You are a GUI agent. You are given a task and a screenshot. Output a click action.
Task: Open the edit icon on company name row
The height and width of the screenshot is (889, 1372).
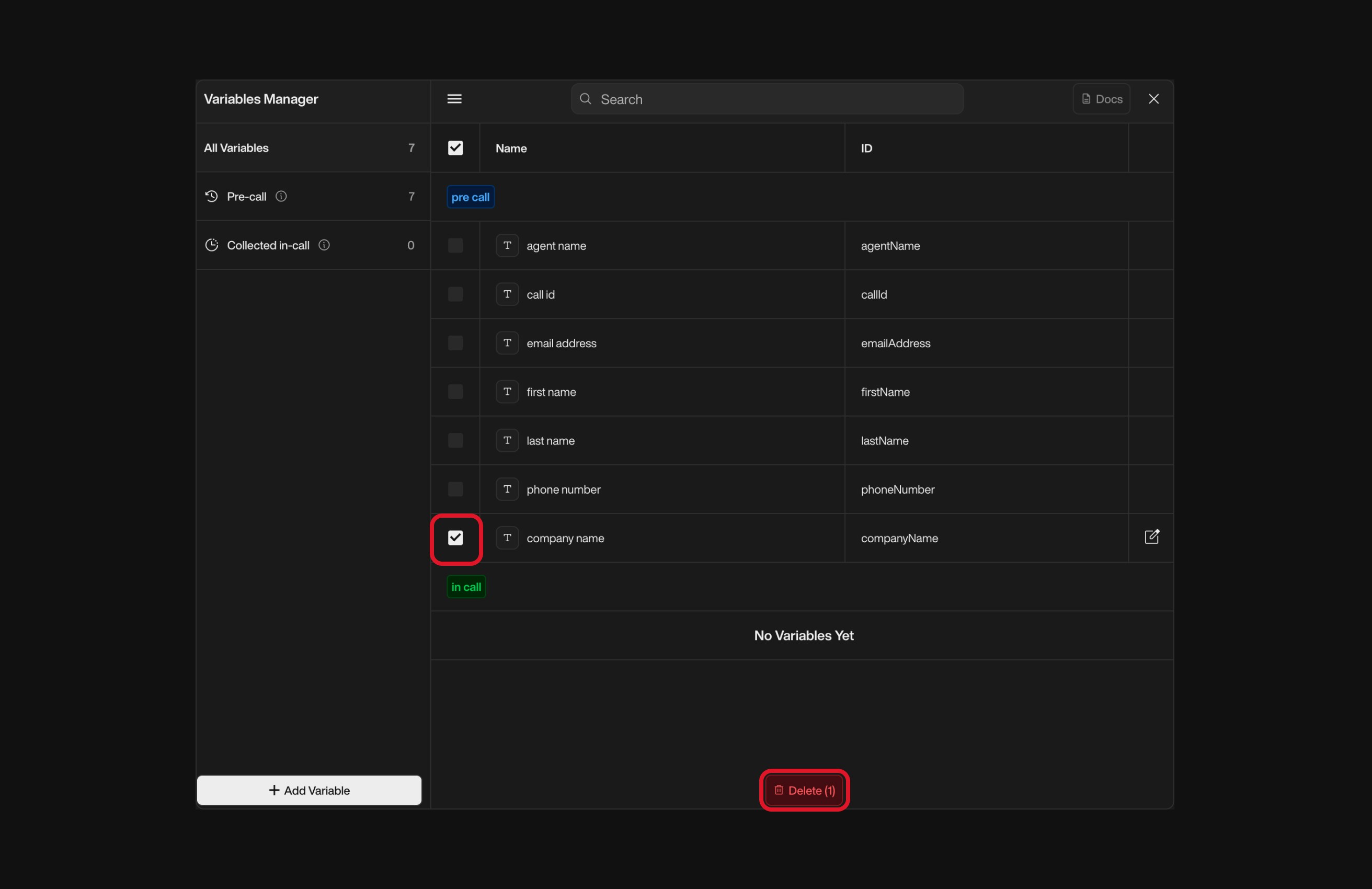(x=1151, y=537)
